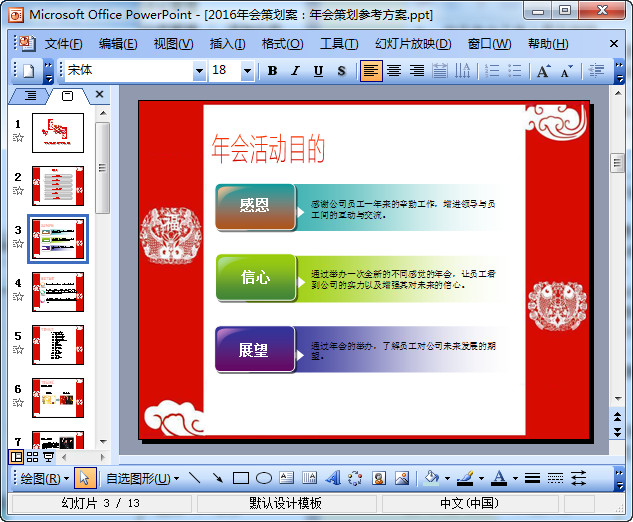Select the Arrow drawing tool
This screenshot has width=633, height=522.
pos(218,478)
